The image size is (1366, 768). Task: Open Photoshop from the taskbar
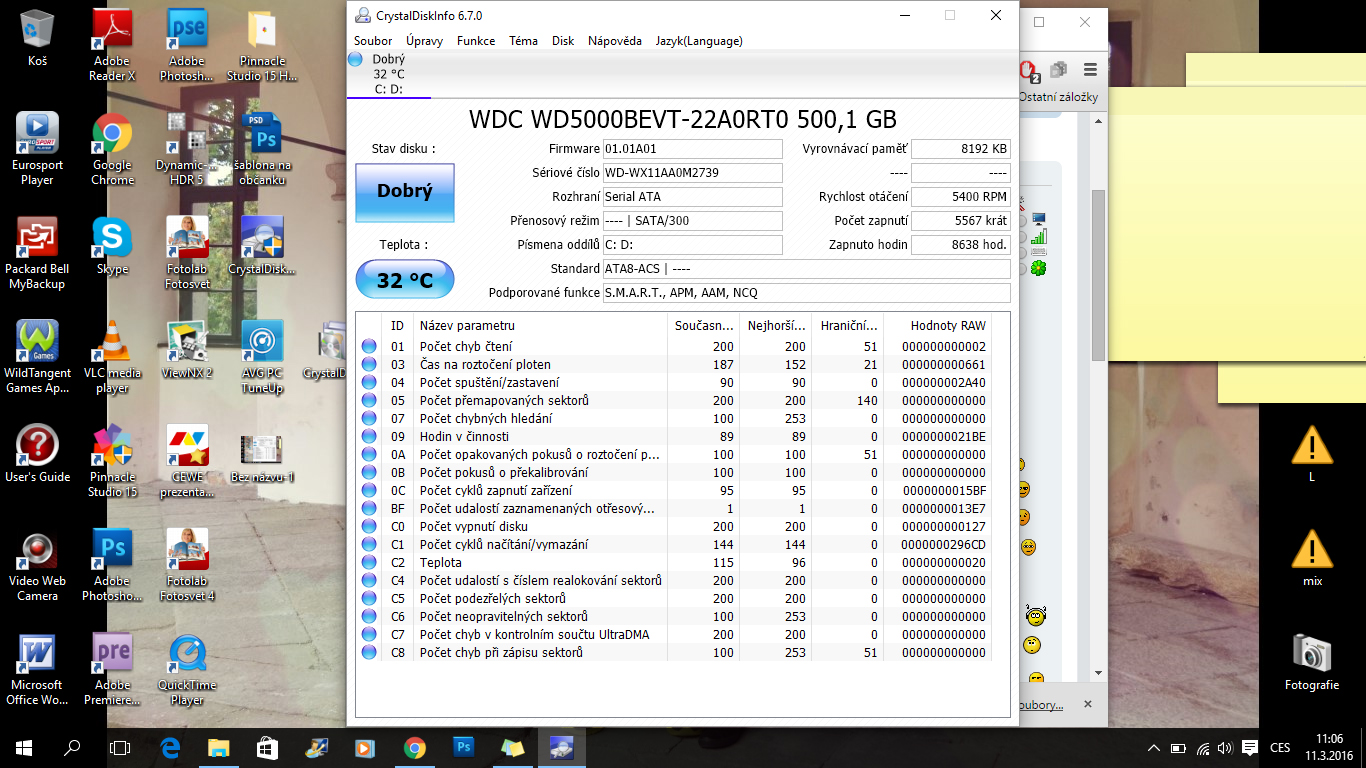[464, 747]
